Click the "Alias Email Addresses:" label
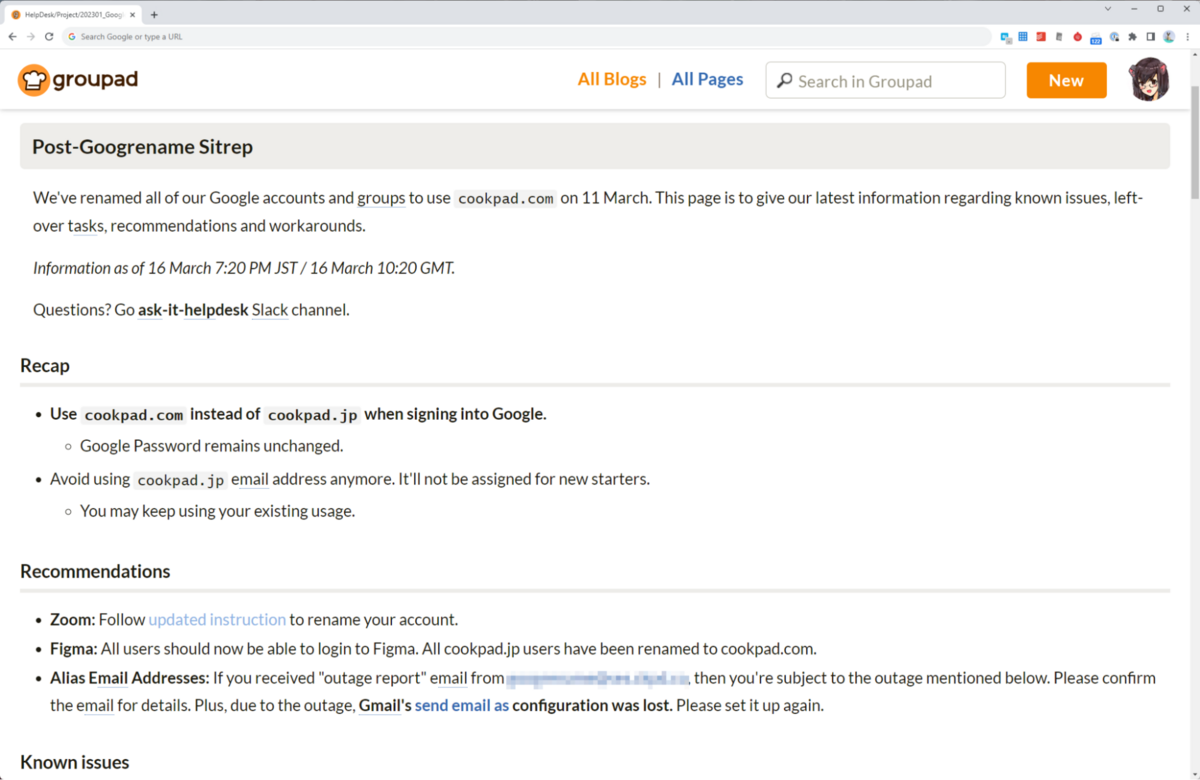The width and height of the screenshot is (1200, 780). pos(129,677)
